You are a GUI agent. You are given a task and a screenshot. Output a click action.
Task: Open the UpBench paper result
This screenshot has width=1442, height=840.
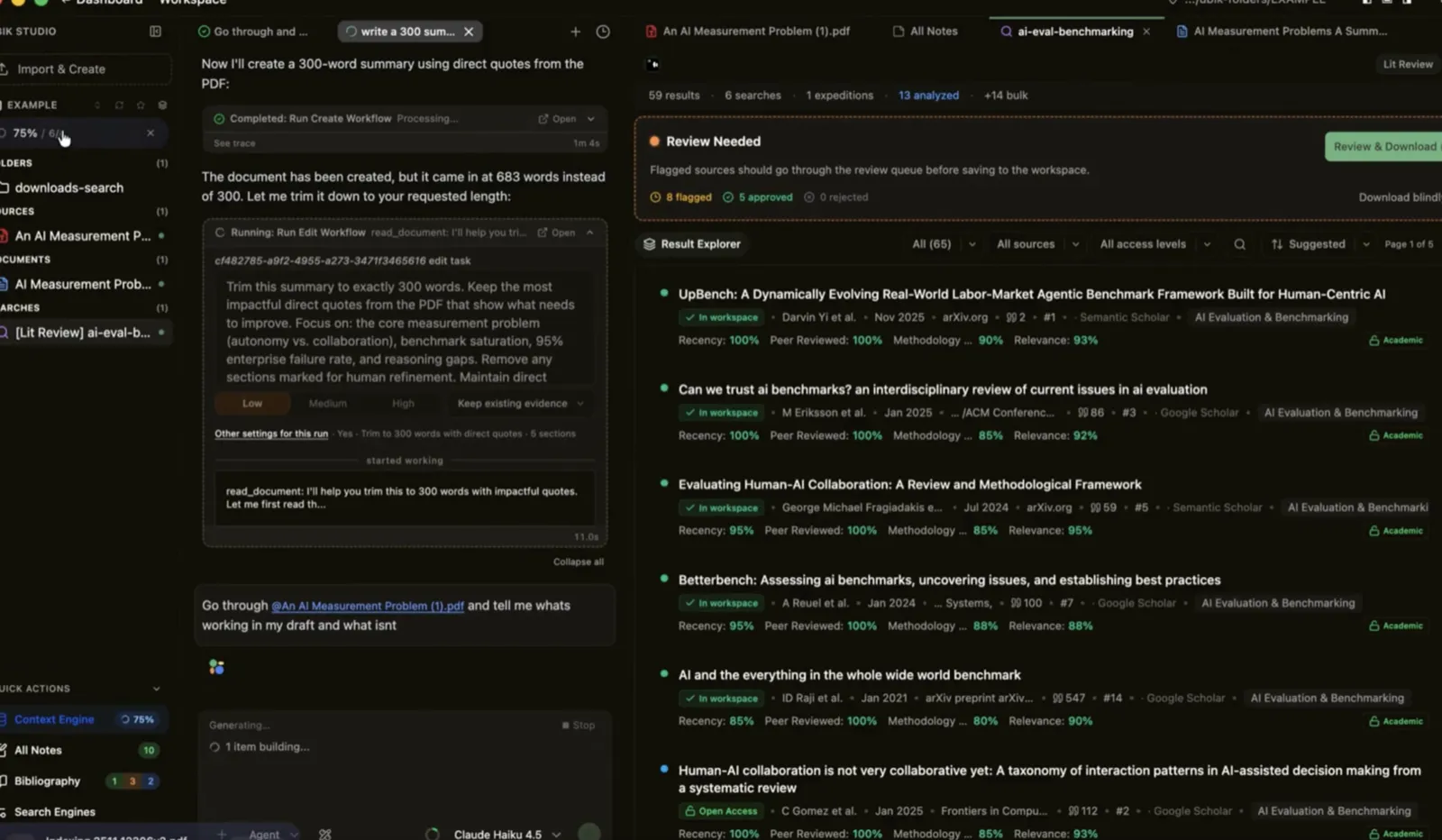click(1032, 294)
